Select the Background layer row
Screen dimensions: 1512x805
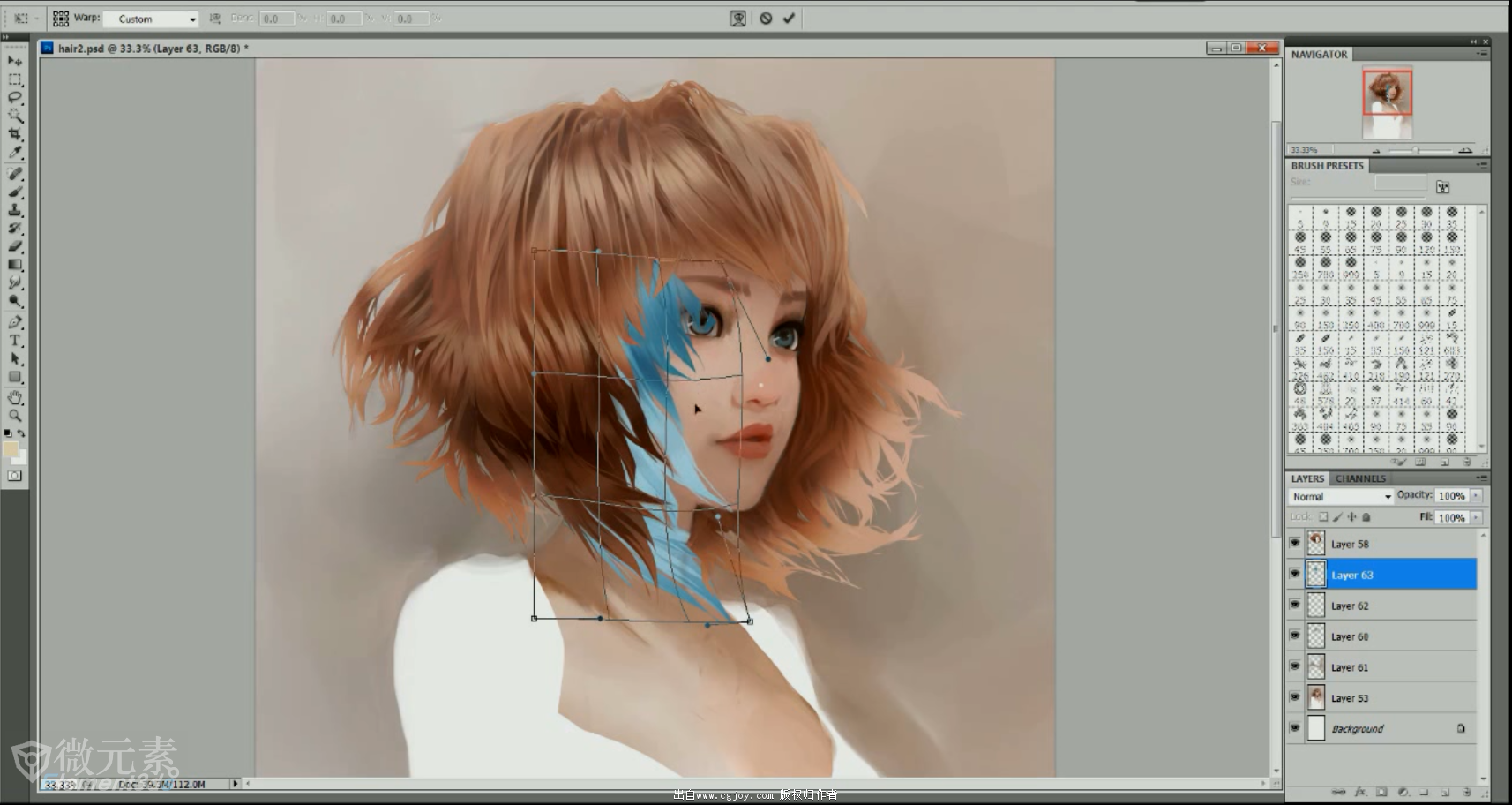click(x=1381, y=729)
